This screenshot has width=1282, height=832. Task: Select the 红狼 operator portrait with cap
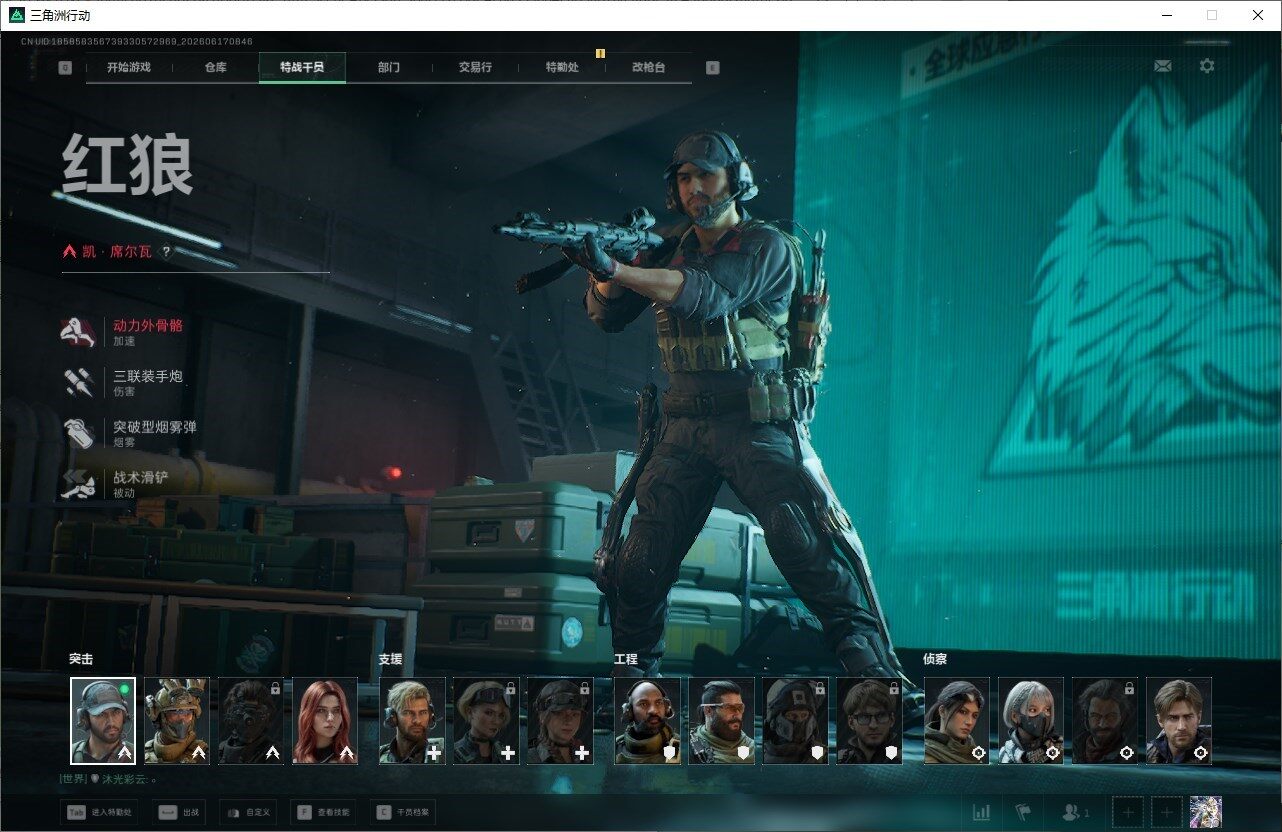point(103,721)
